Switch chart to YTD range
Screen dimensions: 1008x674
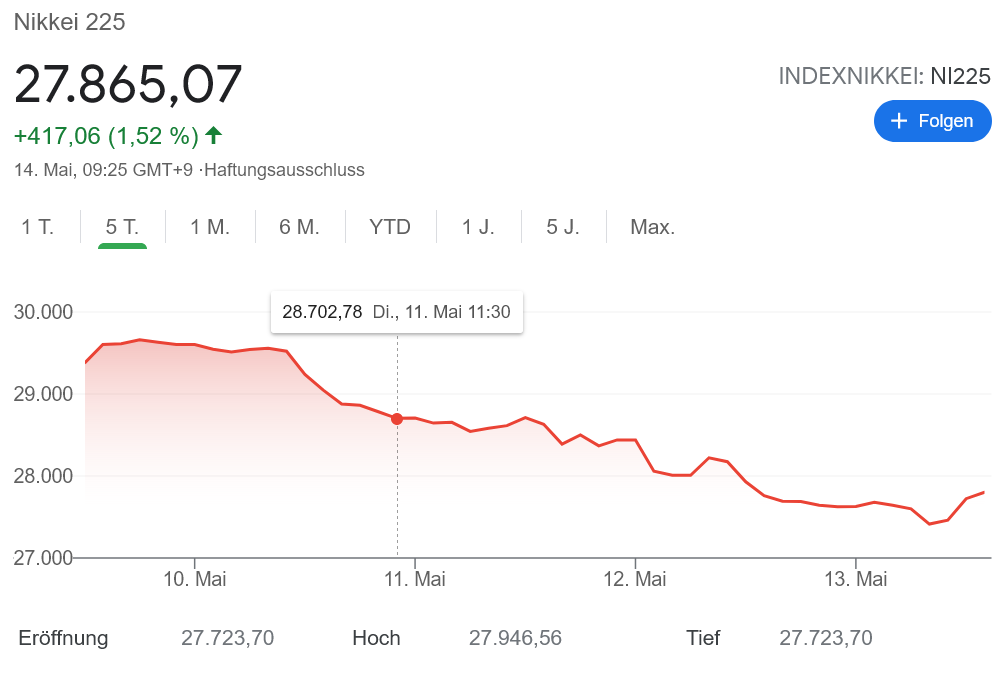click(390, 227)
